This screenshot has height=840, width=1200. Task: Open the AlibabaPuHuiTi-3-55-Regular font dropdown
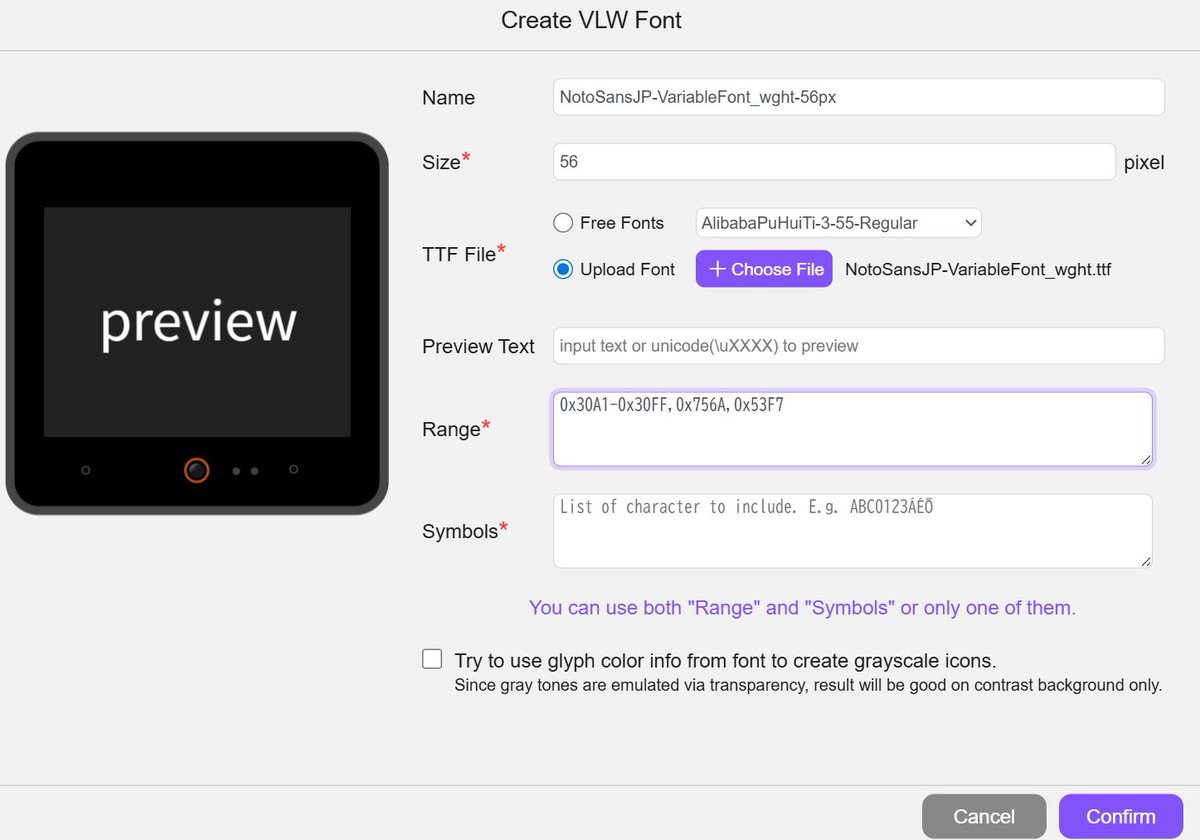[838, 223]
